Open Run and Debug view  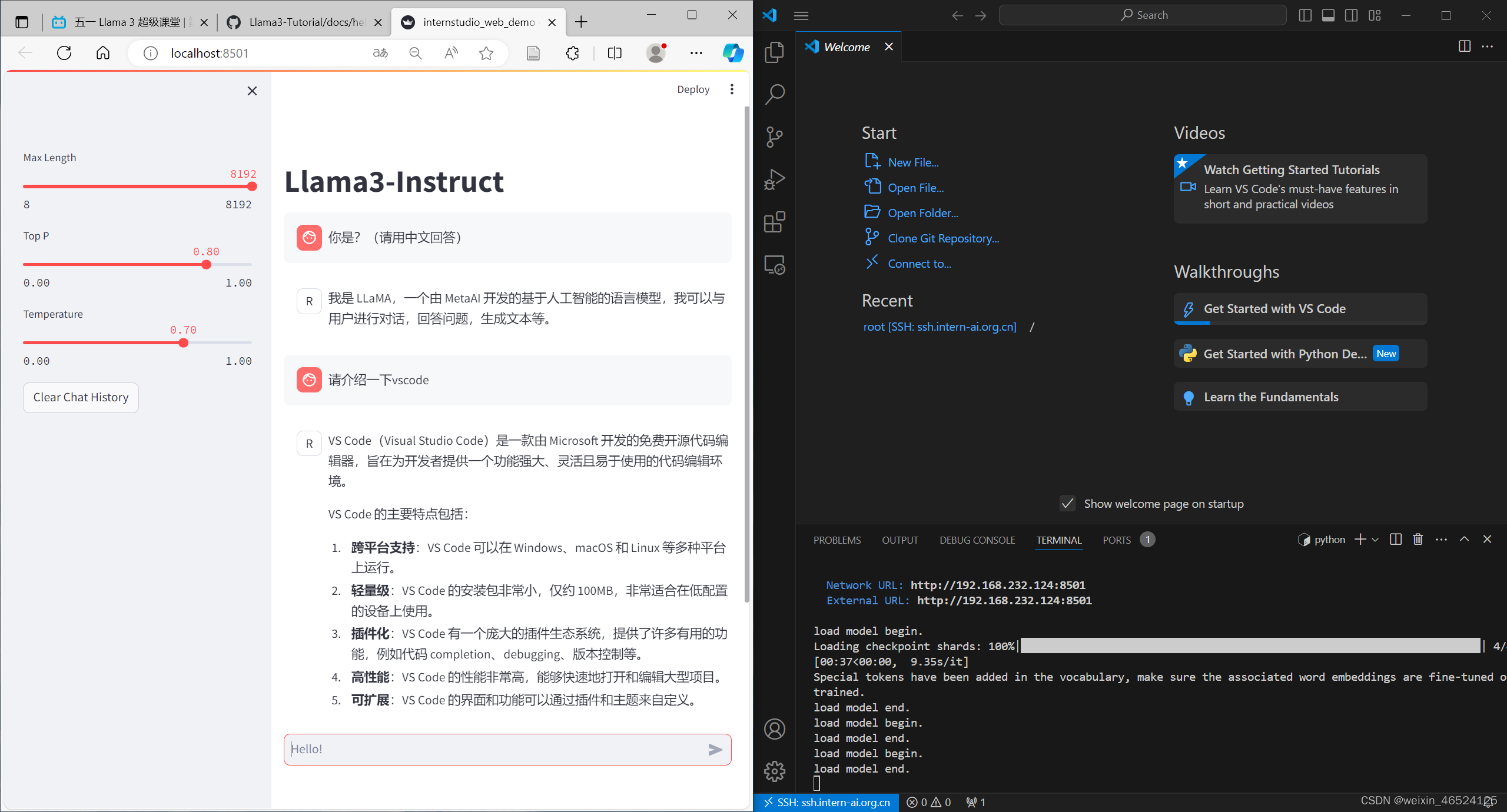point(774,179)
